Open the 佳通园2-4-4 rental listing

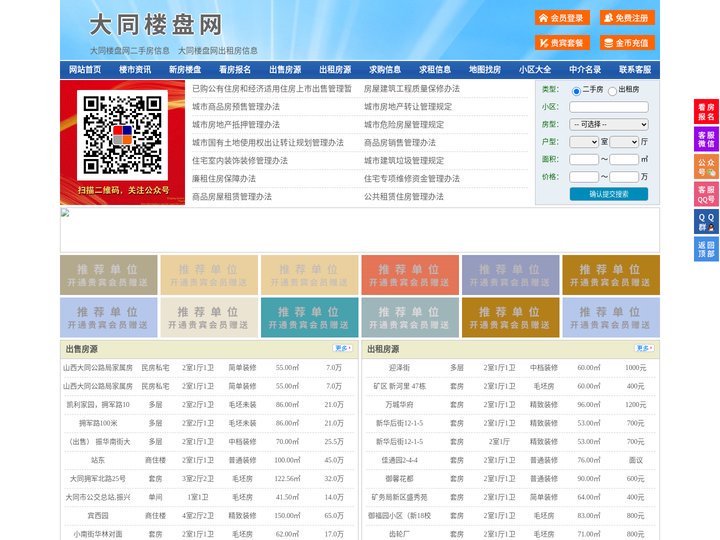click(x=399, y=460)
